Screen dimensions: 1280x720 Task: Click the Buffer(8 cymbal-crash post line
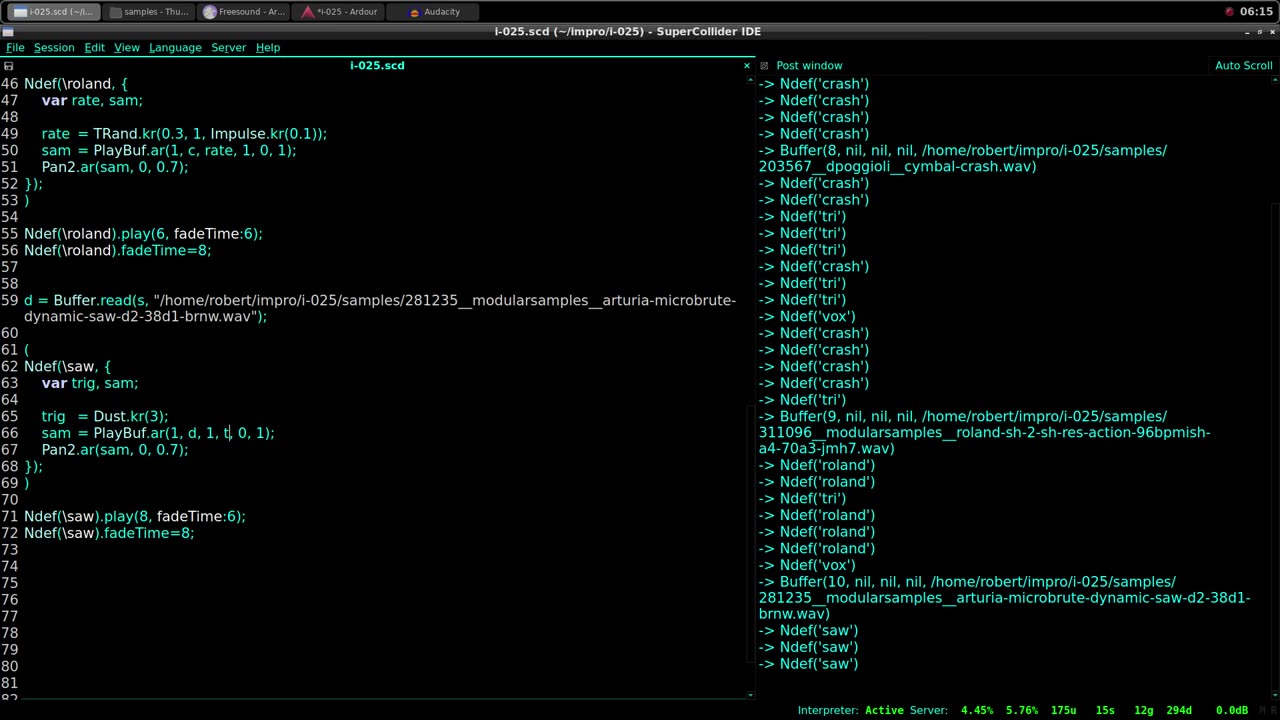tap(962, 158)
